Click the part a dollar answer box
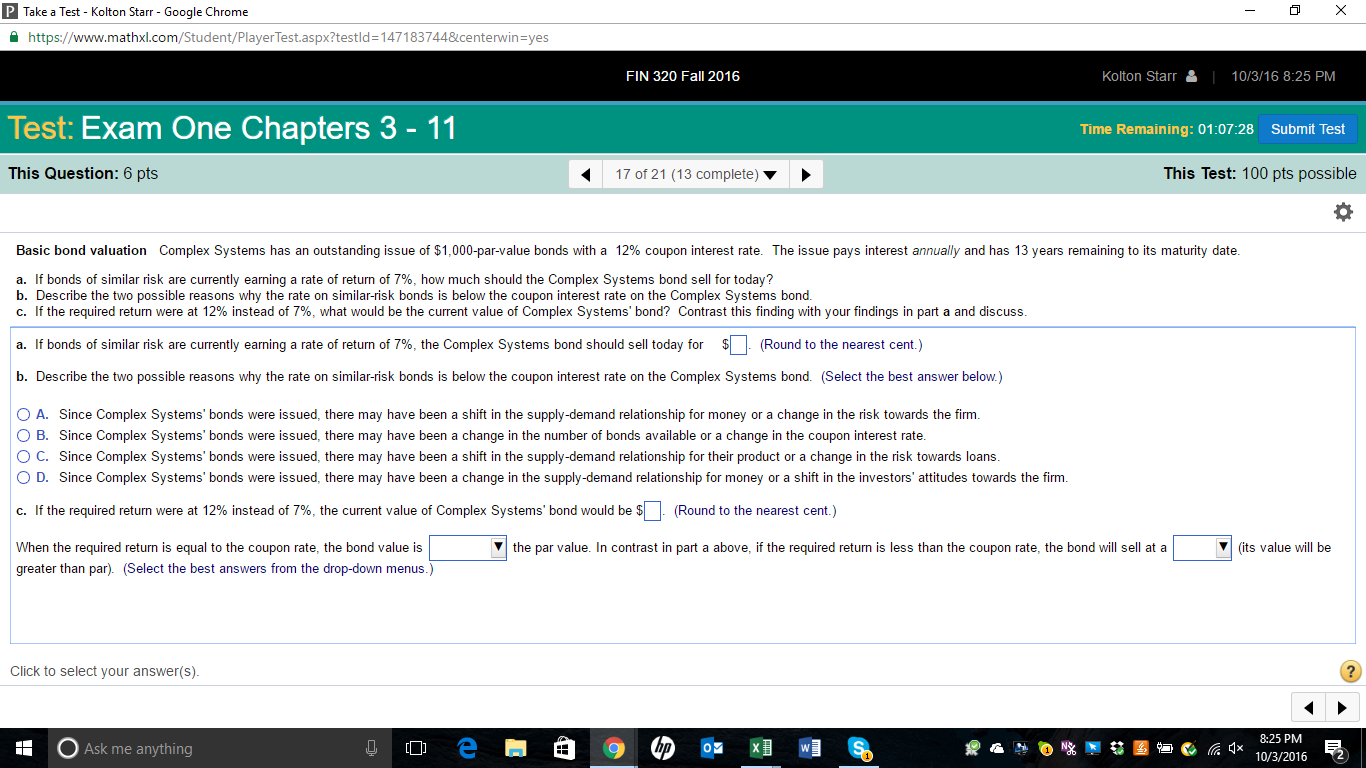The height and width of the screenshot is (768, 1366). (x=739, y=345)
